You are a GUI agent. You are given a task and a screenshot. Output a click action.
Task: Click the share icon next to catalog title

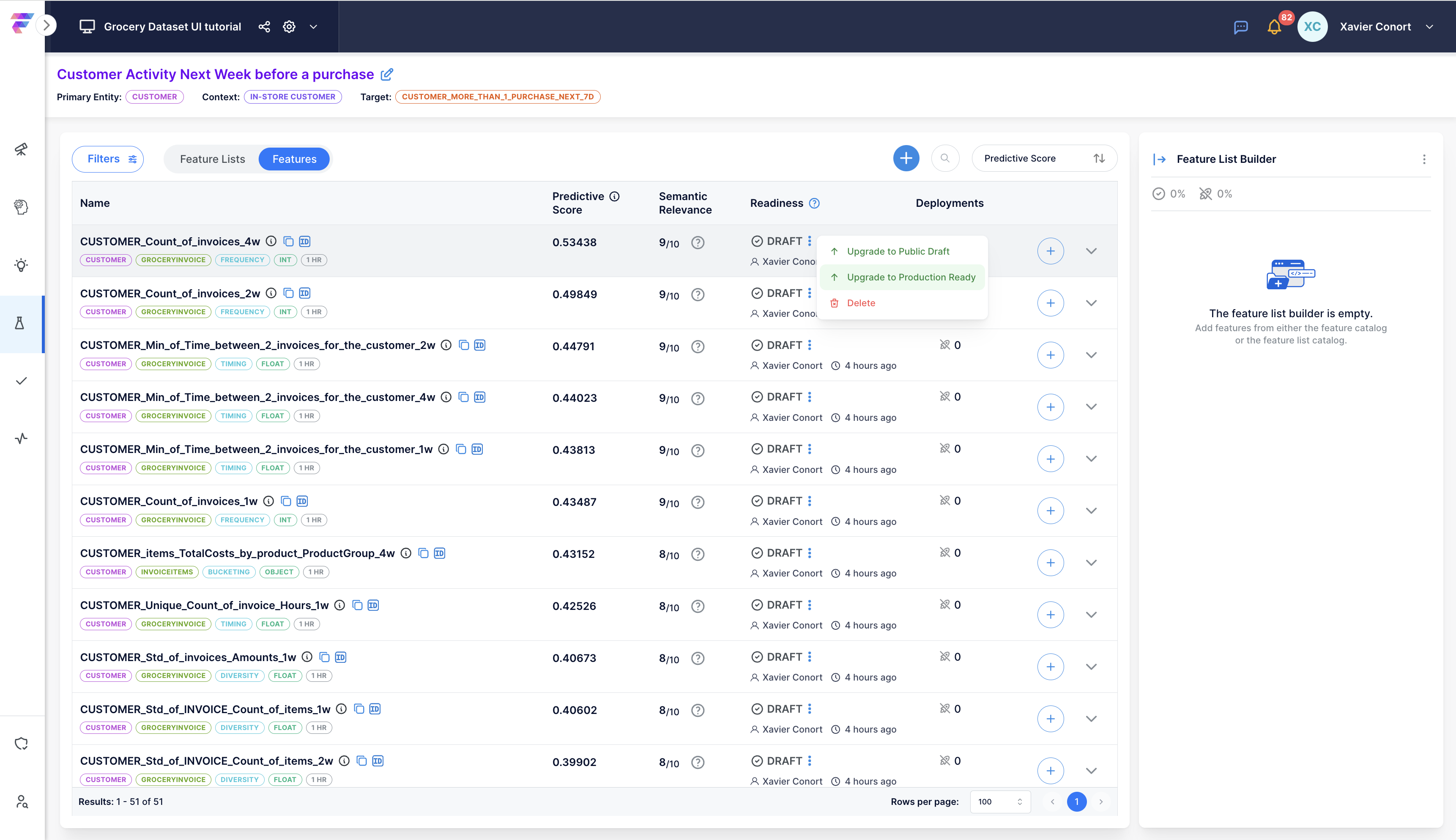point(264,27)
